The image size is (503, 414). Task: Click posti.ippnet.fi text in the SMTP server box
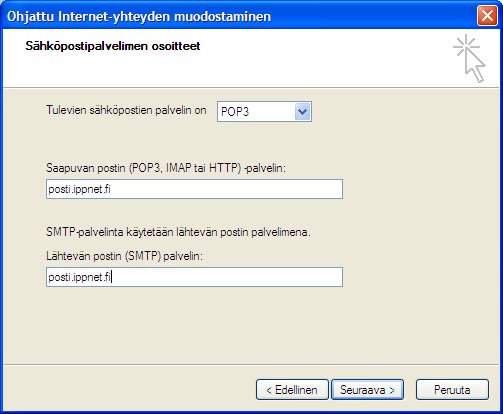coord(79,277)
